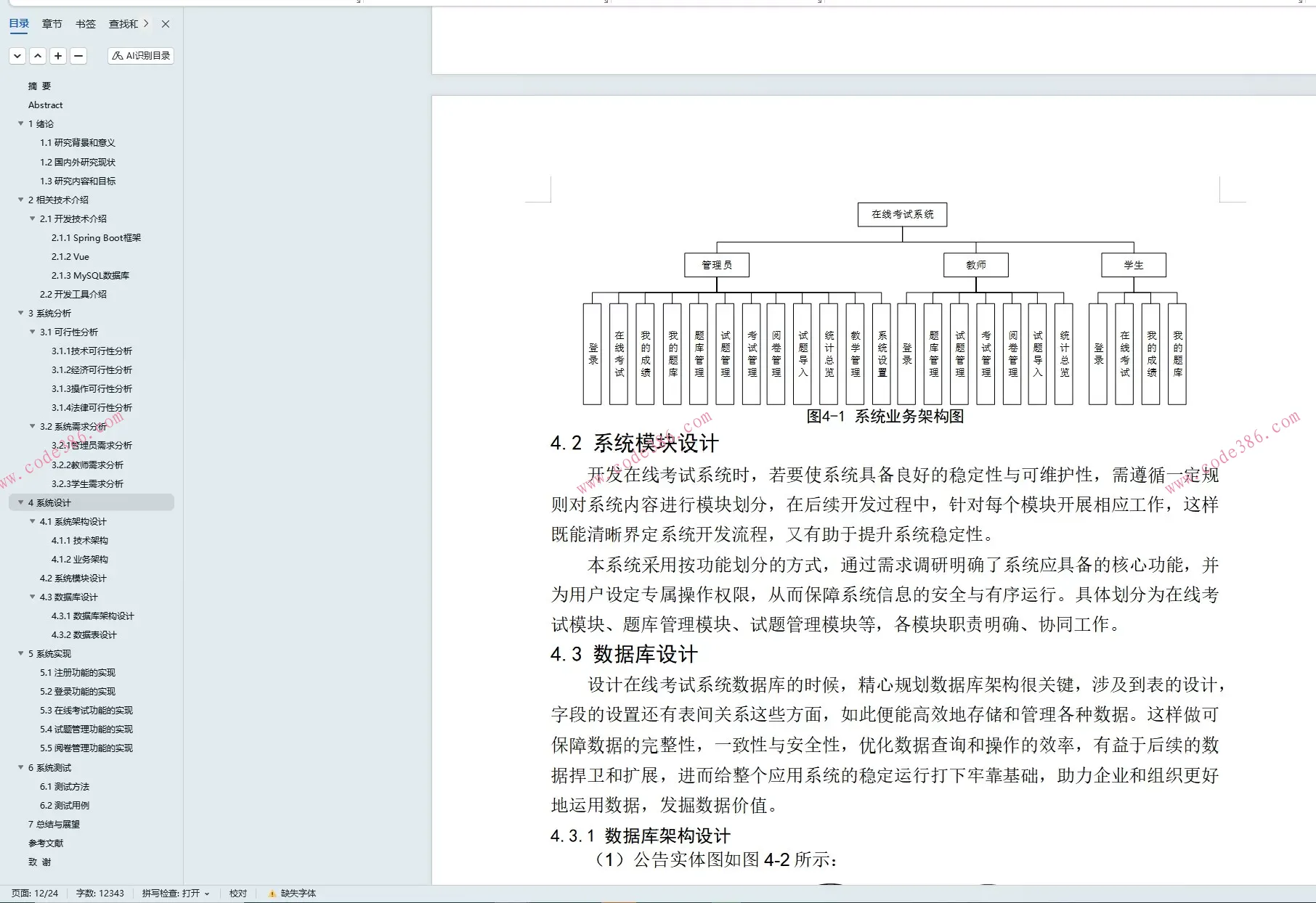Switch to the 章节 chapters tab
This screenshot has height=903, width=1316.
coord(52,24)
